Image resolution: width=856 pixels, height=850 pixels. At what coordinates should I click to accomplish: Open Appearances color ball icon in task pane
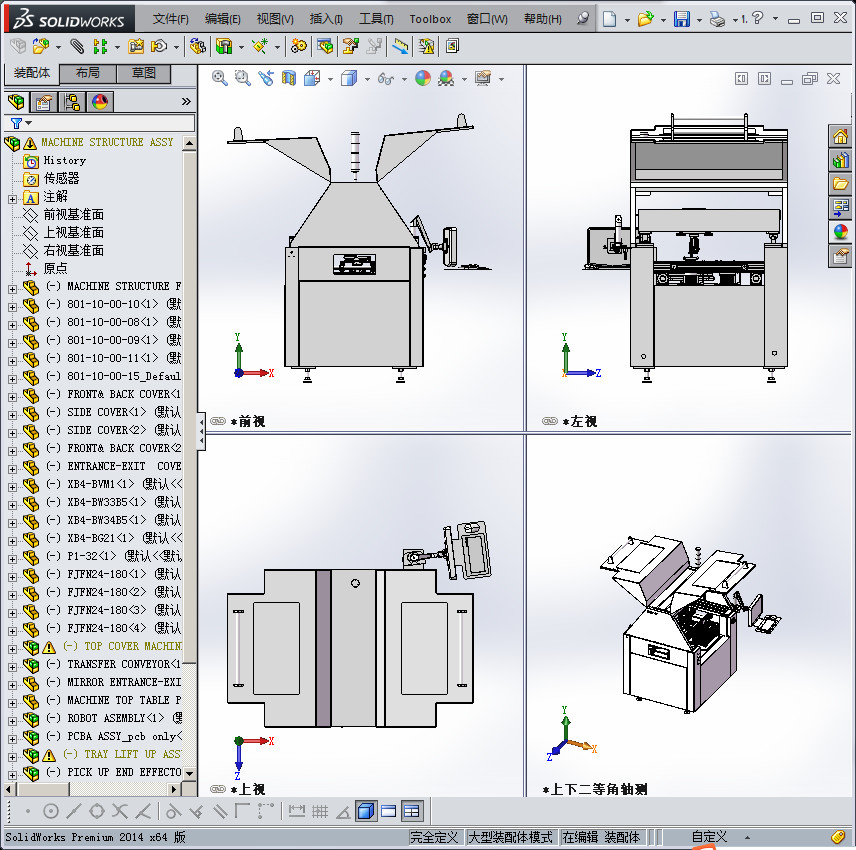coord(840,231)
